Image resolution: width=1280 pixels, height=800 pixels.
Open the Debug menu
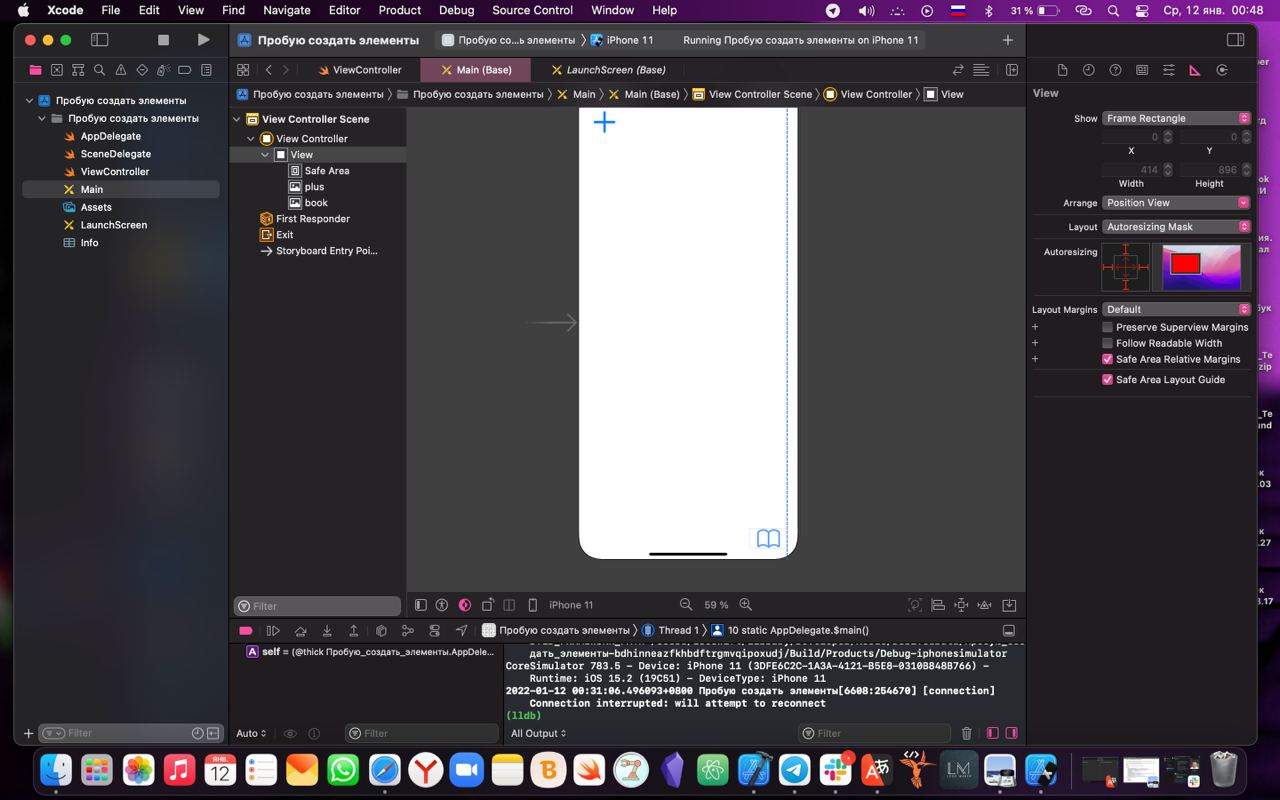456,10
